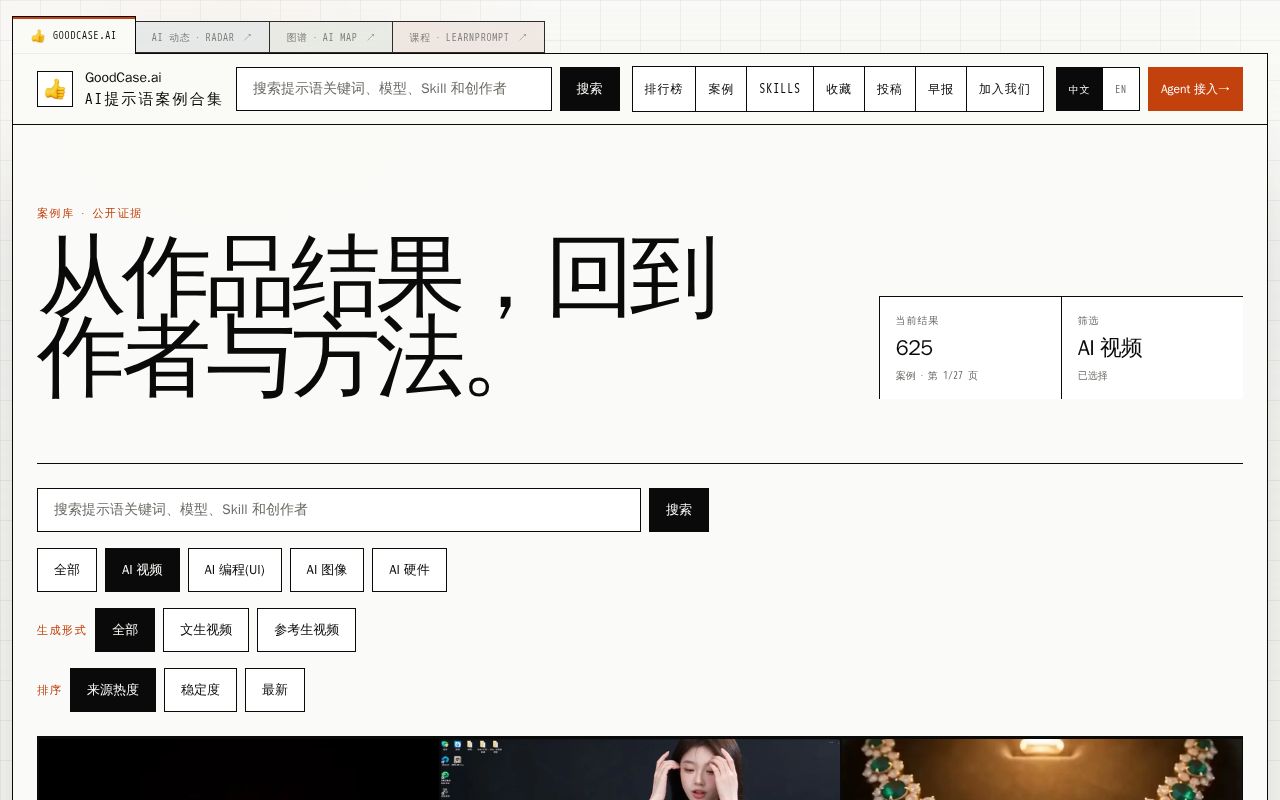
Task: Open the 收藏 navigation item
Action: click(839, 89)
